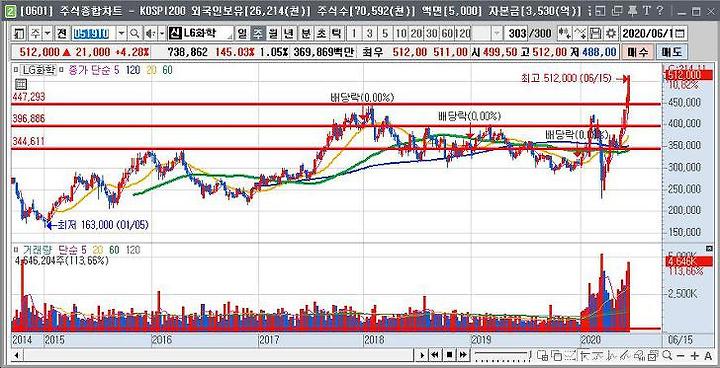Switch to second chart 초
The height and width of the screenshot is (368, 720).
321,34
